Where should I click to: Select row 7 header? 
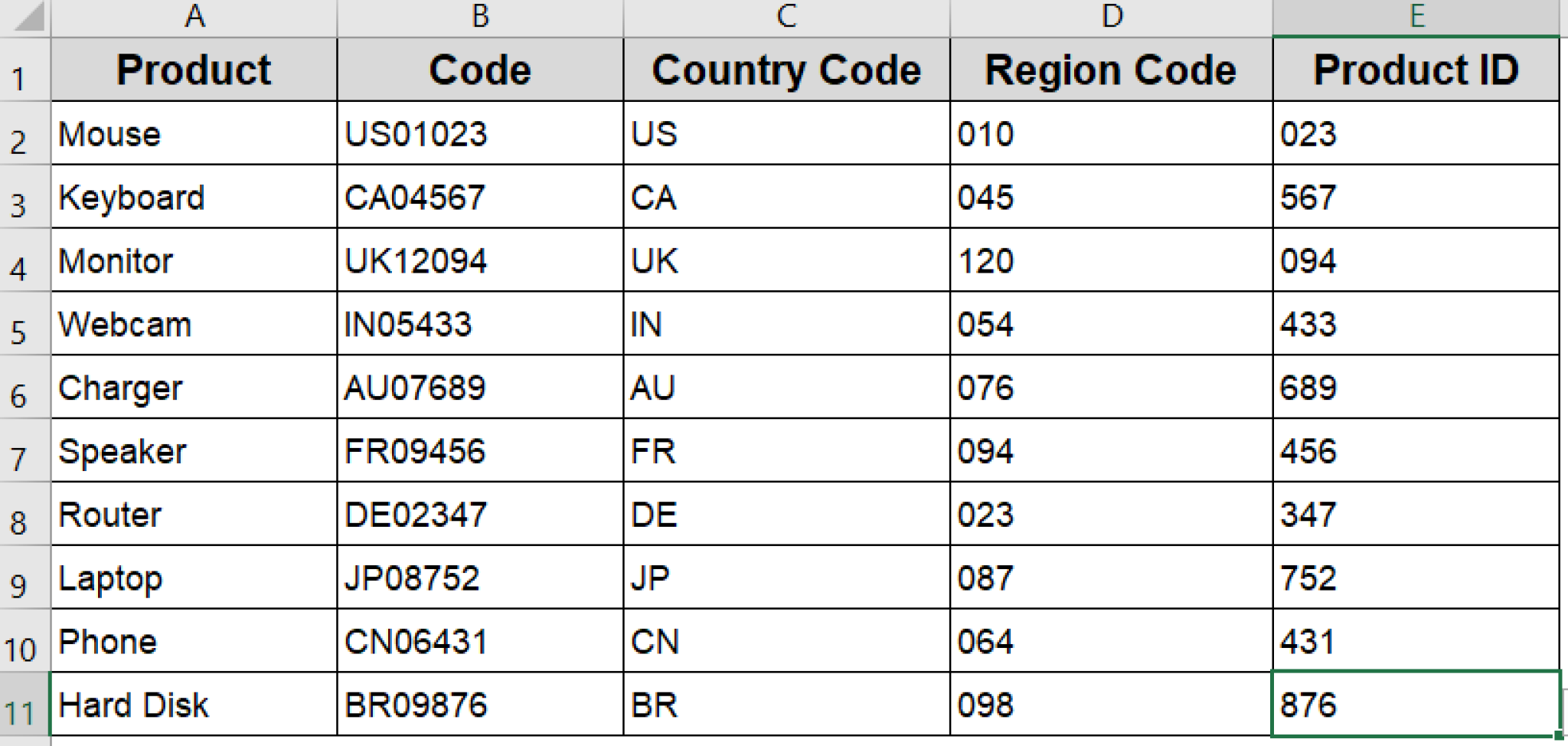click(x=21, y=450)
